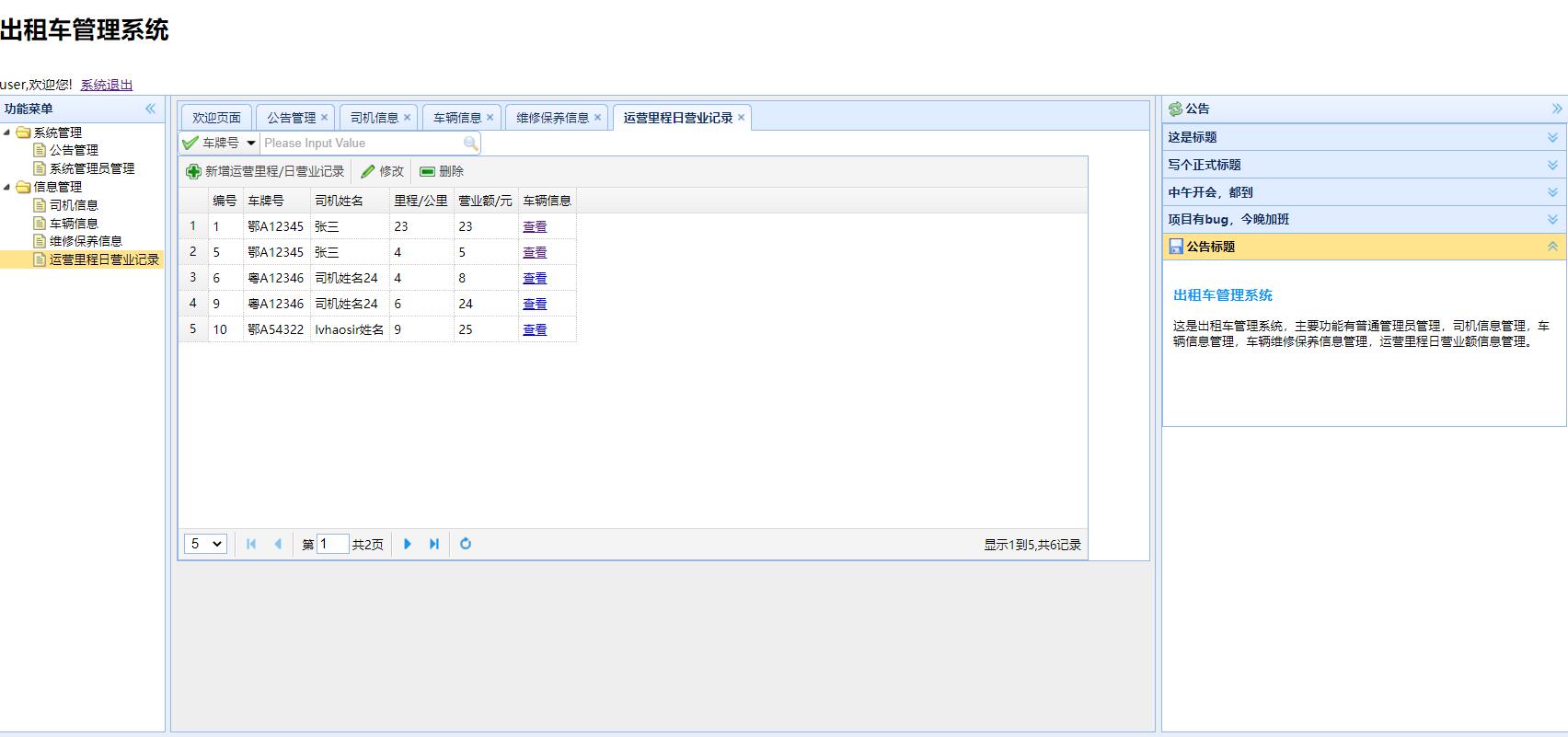
Task: Switch to the 司机信息 tab
Action: (x=374, y=118)
